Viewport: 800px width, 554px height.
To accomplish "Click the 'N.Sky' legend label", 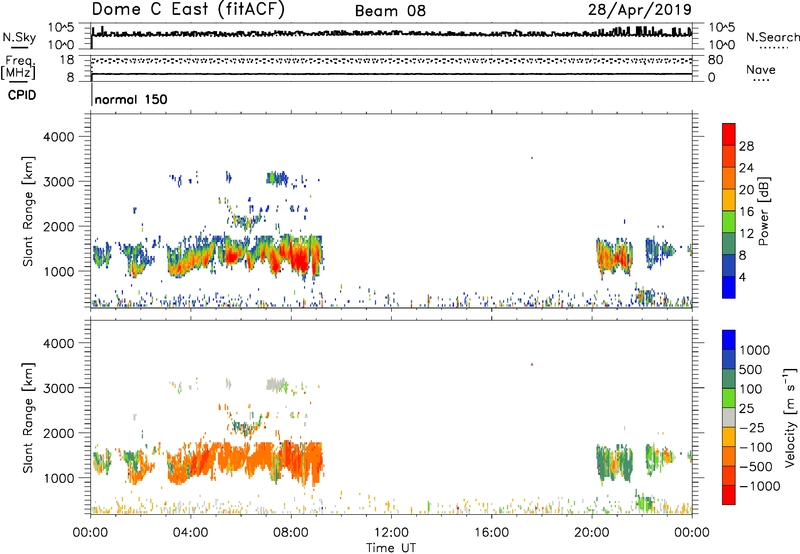I will 19,37.
